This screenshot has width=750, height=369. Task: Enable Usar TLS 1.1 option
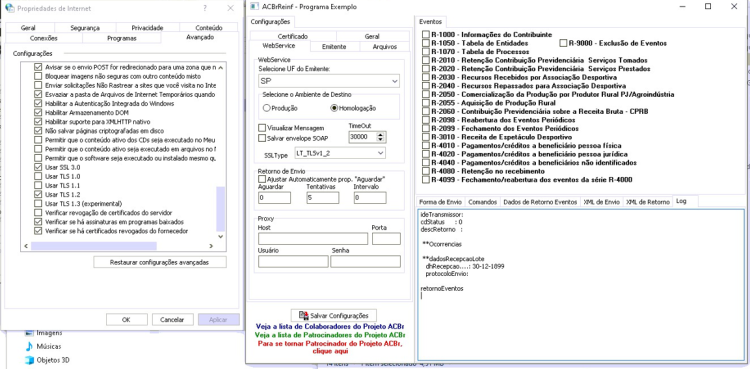(x=38, y=186)
